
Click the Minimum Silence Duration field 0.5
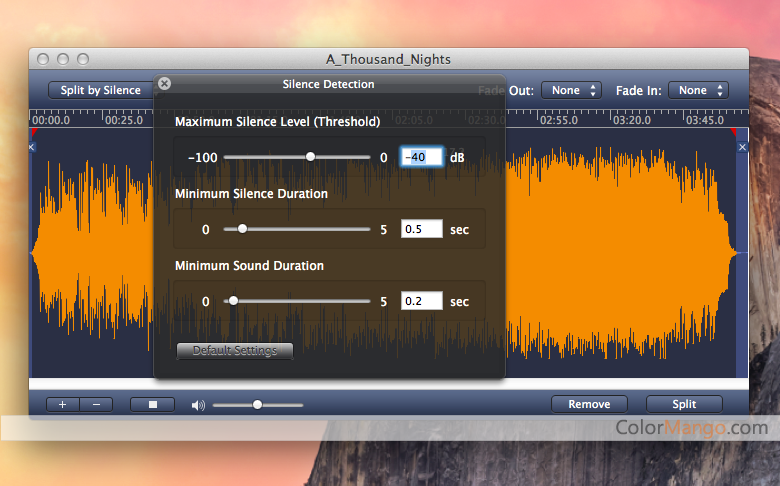[421, 229]
